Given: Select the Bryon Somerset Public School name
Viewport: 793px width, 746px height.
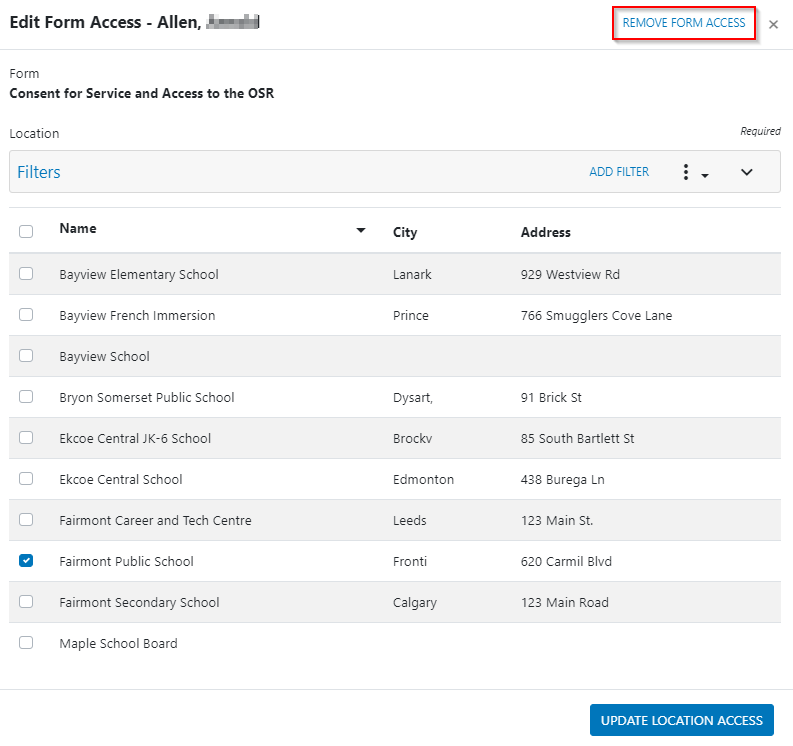Looking at the screenshot, I should (147, 398).
